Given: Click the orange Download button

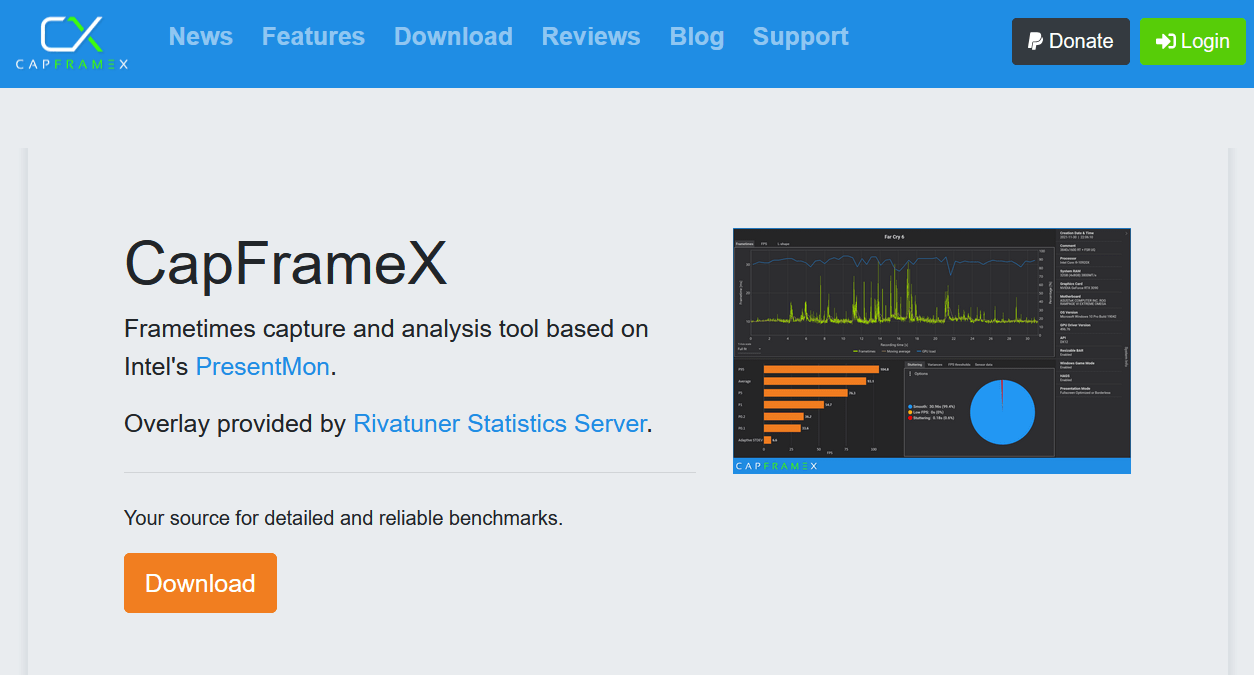Looking at the screenshot, I should 200,583.
